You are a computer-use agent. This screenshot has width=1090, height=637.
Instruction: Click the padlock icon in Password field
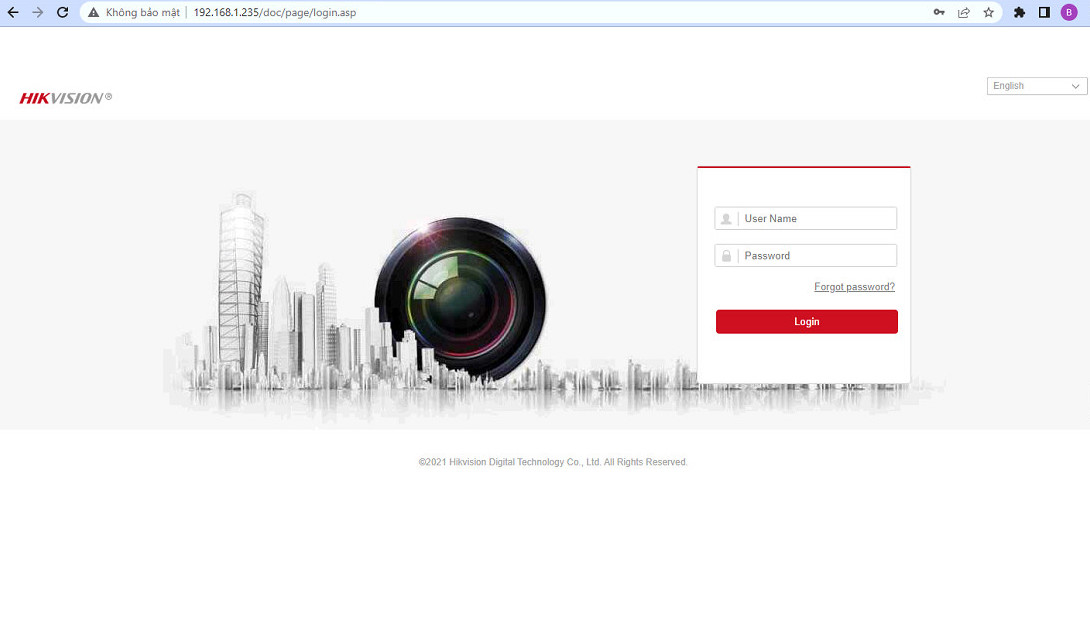tap(726, 256)
